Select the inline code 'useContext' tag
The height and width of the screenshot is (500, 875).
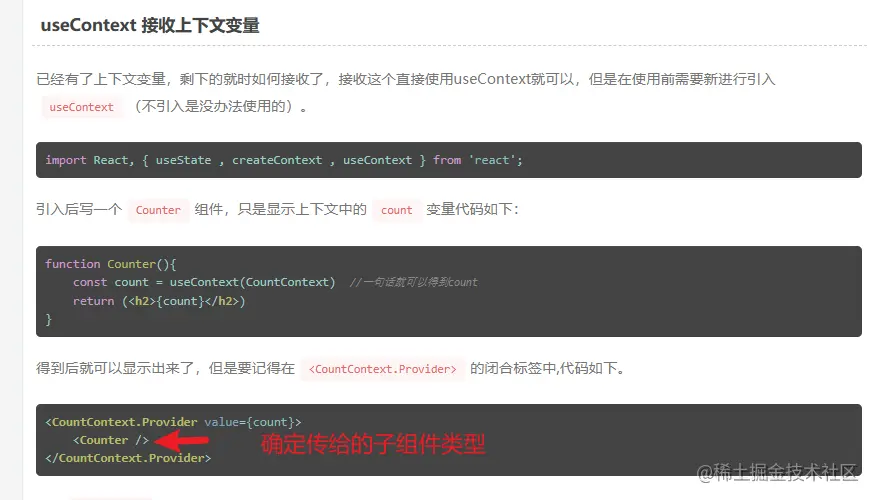[81, 107]
